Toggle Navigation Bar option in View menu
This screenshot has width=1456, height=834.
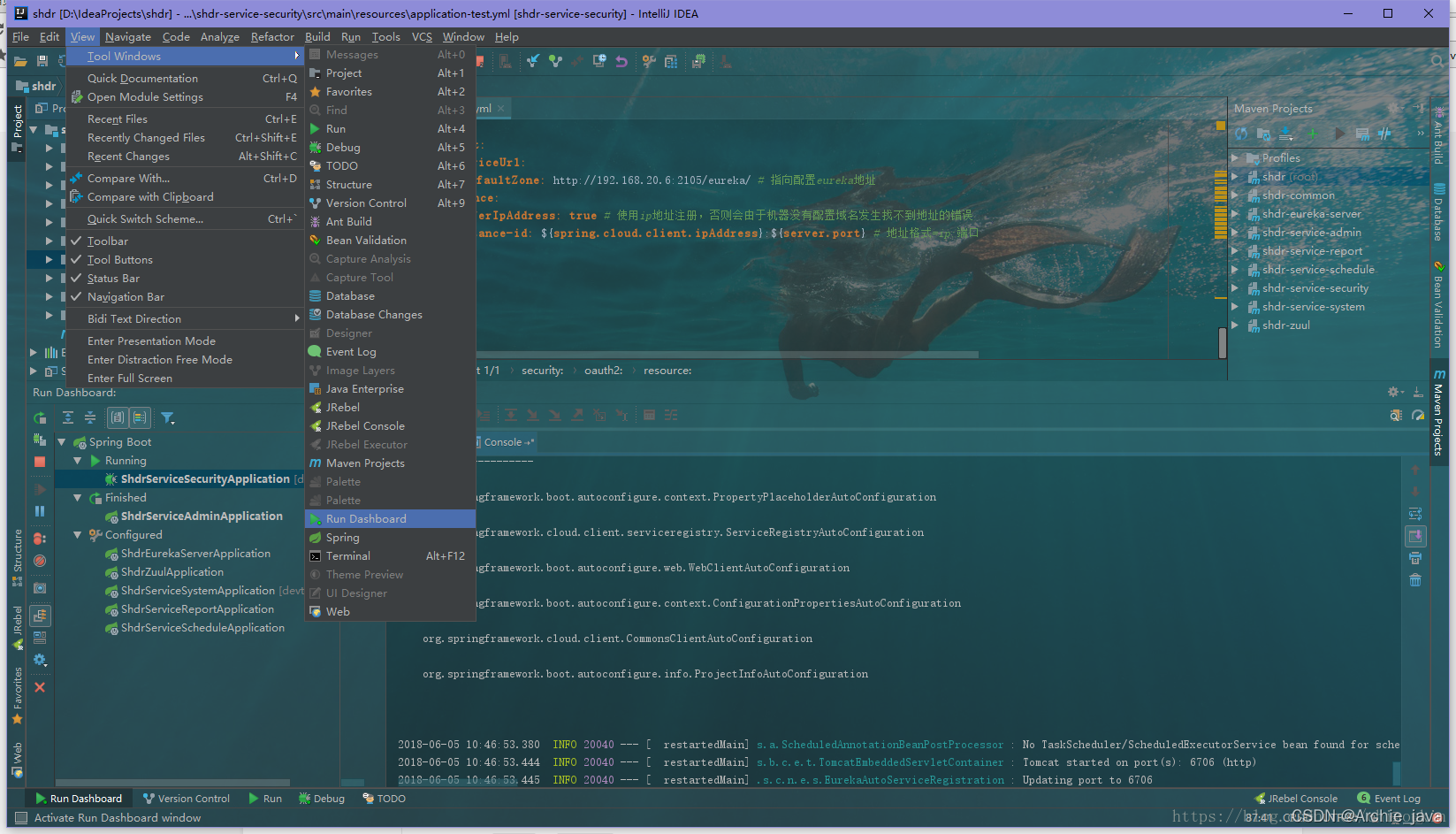pyautogui.click(x=187, y=296)
